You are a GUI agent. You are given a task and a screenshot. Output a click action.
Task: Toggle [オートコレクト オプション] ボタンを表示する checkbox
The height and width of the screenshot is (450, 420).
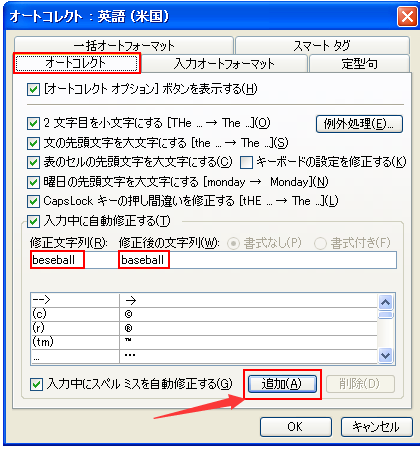pyautogui.click(x=33, y=90)
